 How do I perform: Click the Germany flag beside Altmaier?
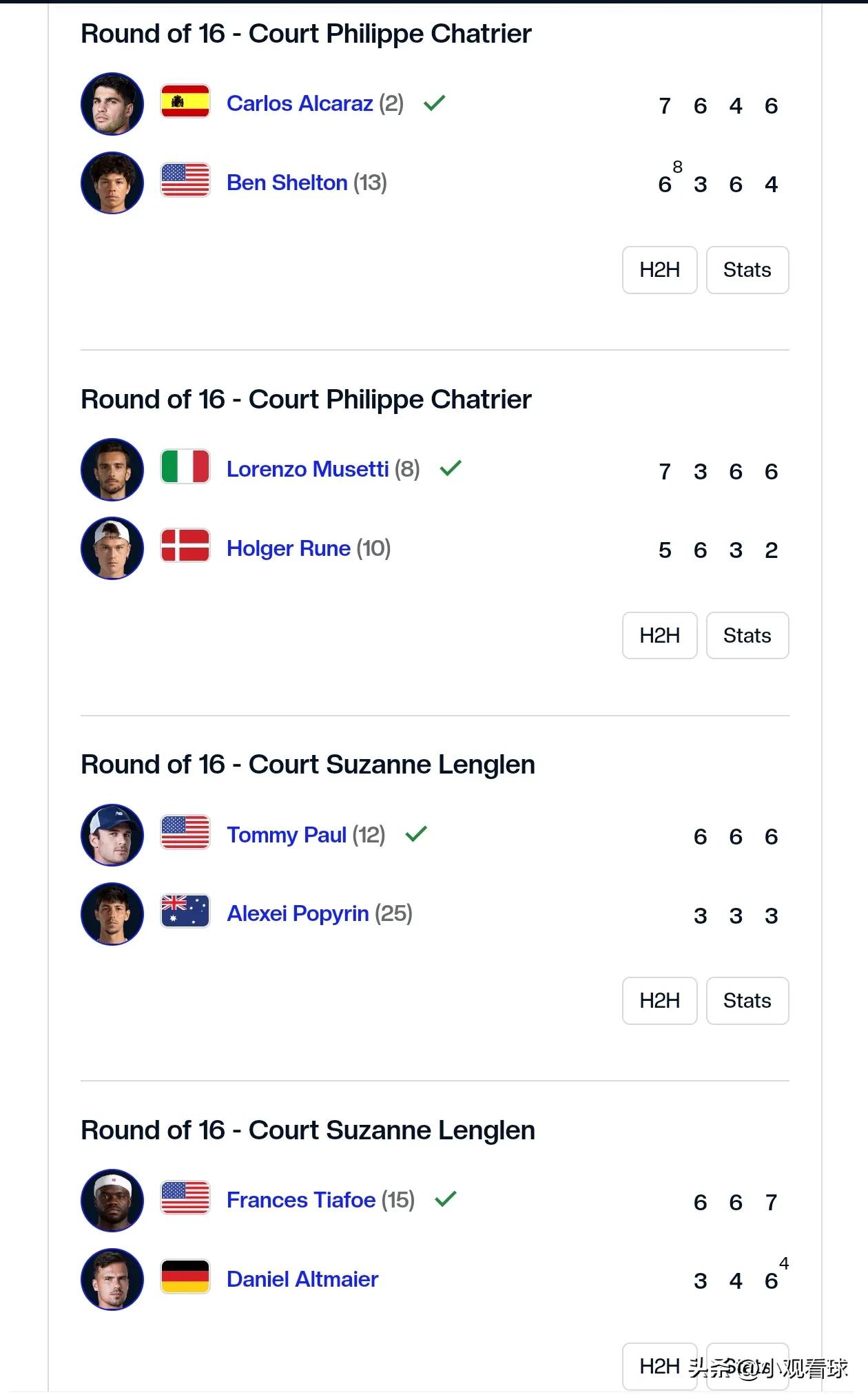pyautogui.click(x=185, y=1277)
